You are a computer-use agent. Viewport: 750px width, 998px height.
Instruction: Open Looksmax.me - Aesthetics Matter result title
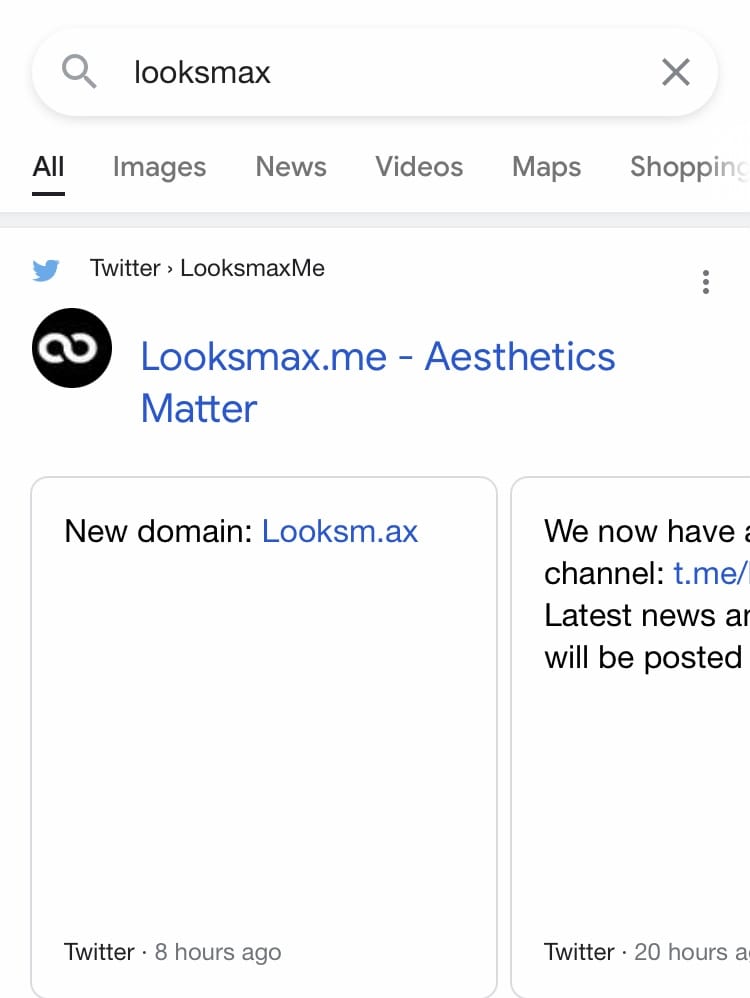coord(378,382)
